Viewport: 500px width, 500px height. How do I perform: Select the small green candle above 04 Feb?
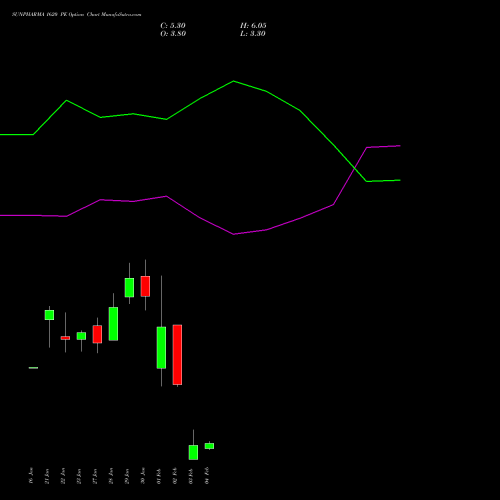tap(209, 446)
